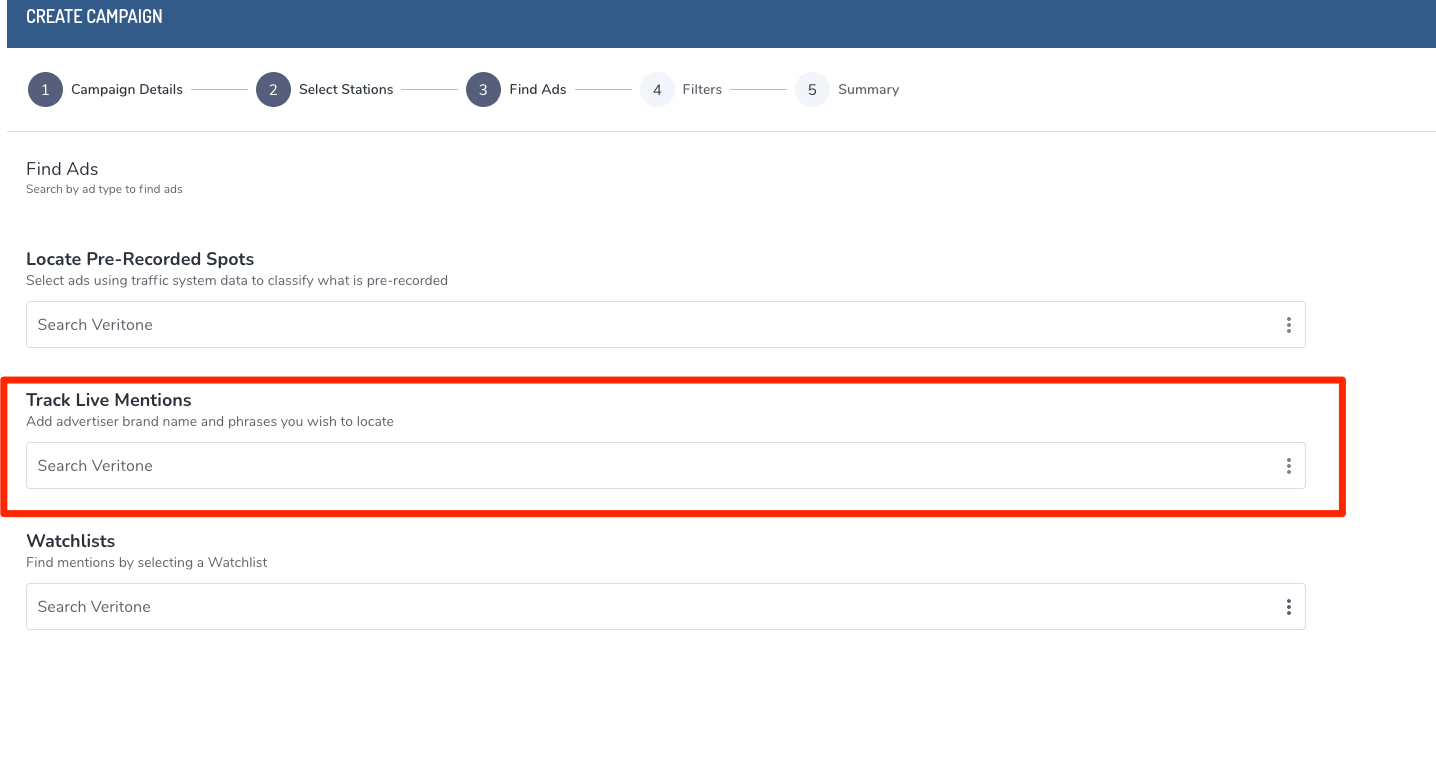
Task: Open the Locate Pre-Recorded Spots options menu
Action: 1288,325
